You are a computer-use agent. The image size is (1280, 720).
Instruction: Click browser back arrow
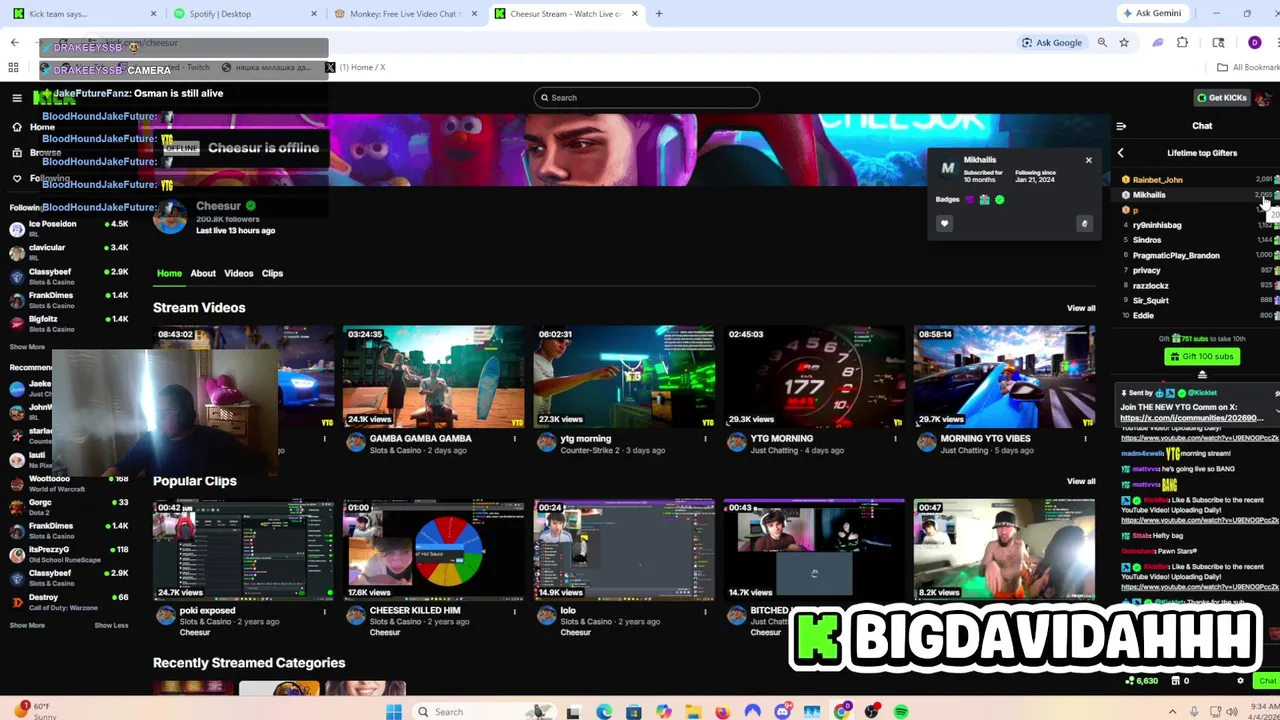click(15, 43)
